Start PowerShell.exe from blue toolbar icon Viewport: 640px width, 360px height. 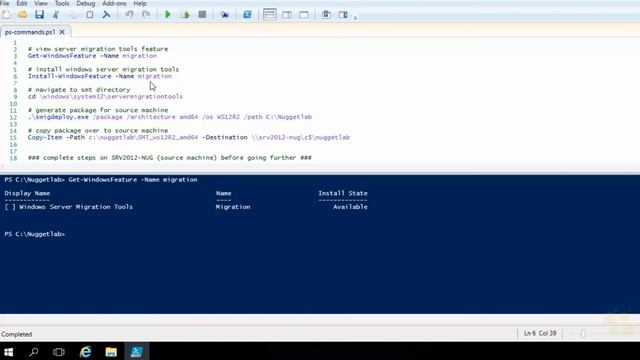point(247,15)
